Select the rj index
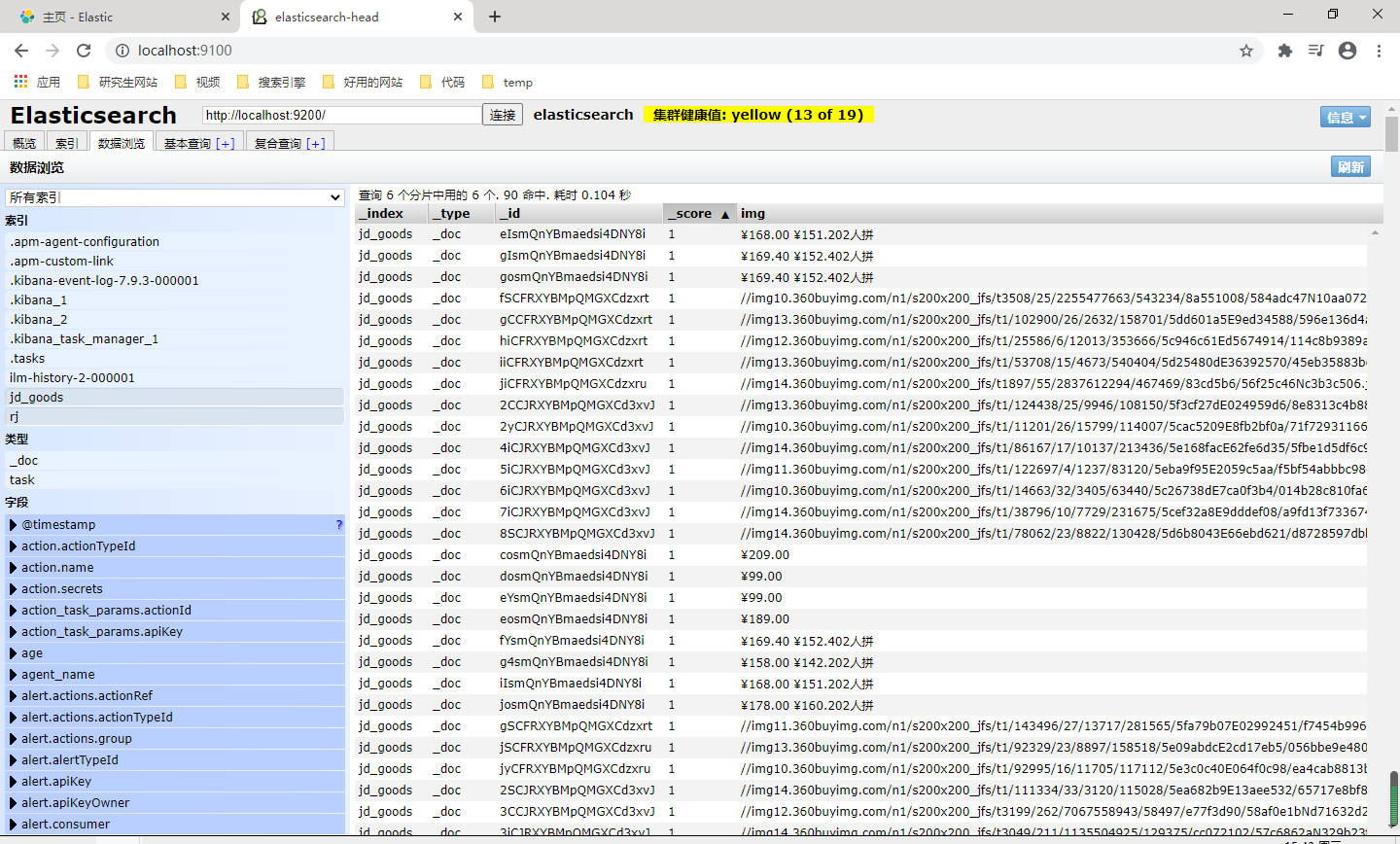The image size is (1400, 844). point(175,417)
